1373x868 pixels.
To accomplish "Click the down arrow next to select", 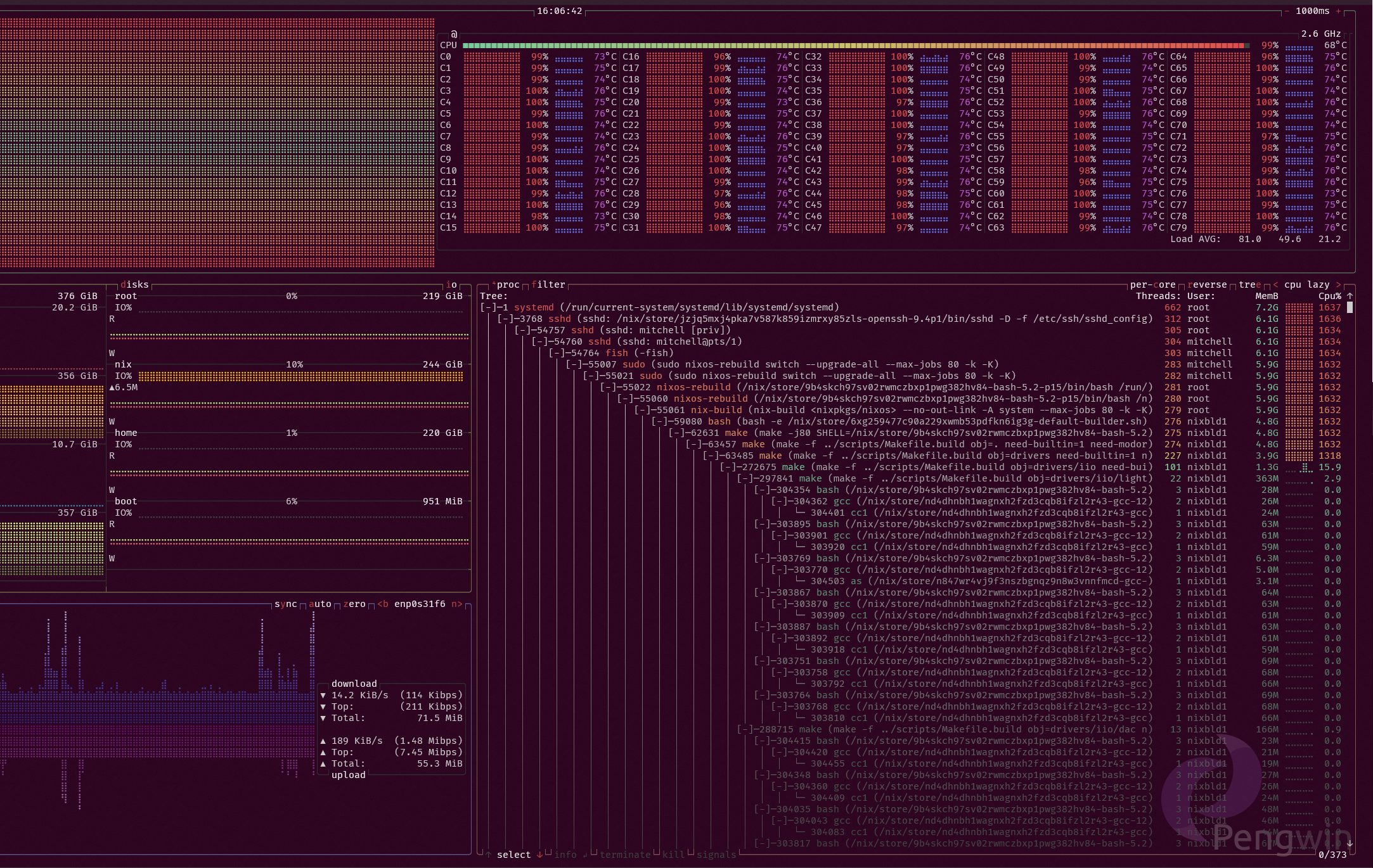I will 541,855.
